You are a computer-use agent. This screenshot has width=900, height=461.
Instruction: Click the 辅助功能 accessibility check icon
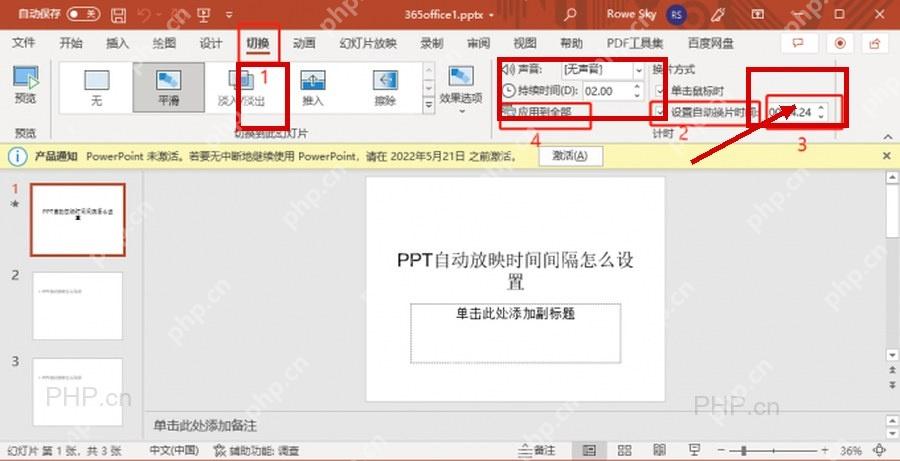pos(219,451)
